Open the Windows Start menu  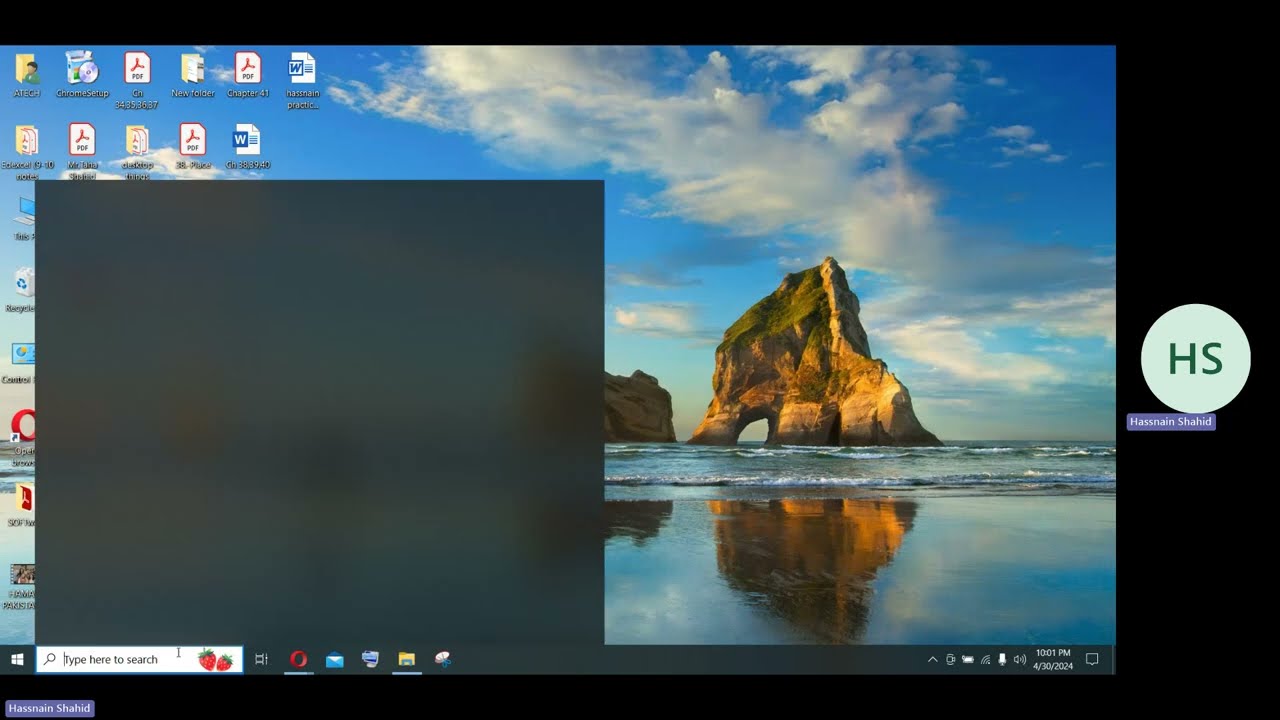coord(17,659)
